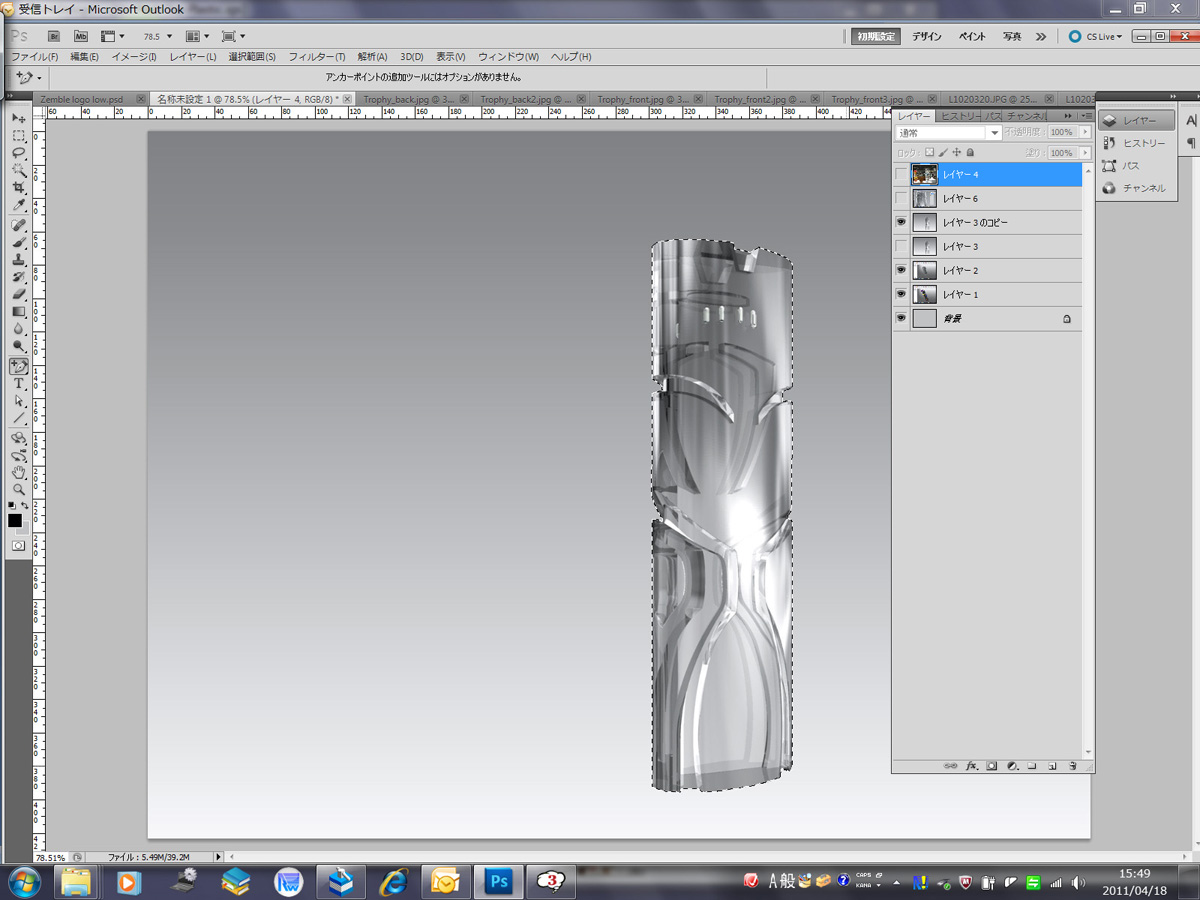Click the layer style fx icon
Screen dimensions: 1200x900
click(x=971, y=766)
